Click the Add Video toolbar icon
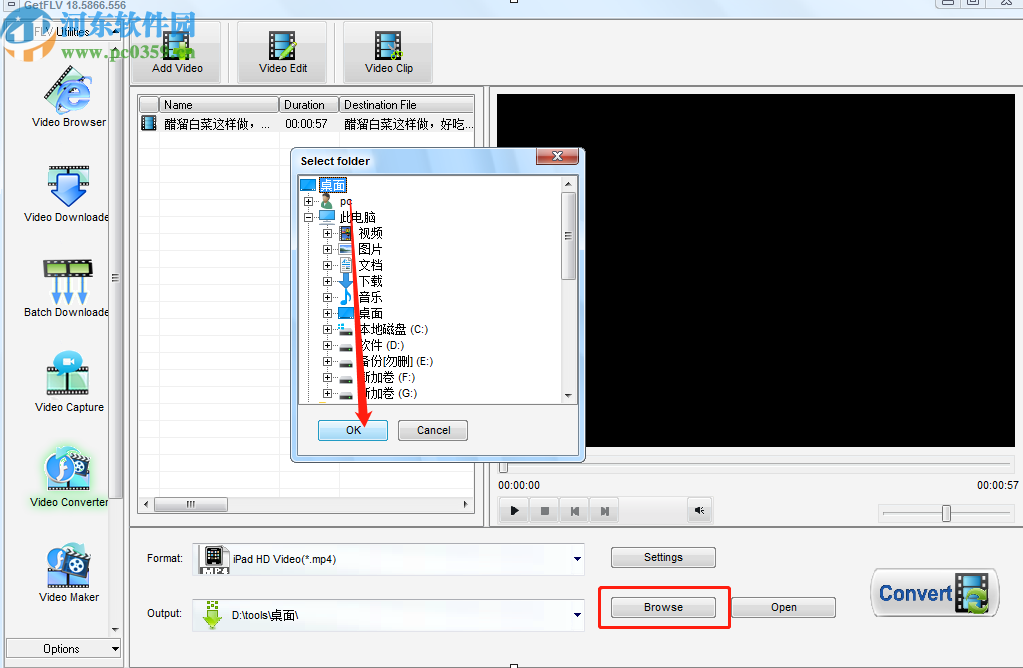Viewport: 1023px width, 668px height. coord(176,46)
